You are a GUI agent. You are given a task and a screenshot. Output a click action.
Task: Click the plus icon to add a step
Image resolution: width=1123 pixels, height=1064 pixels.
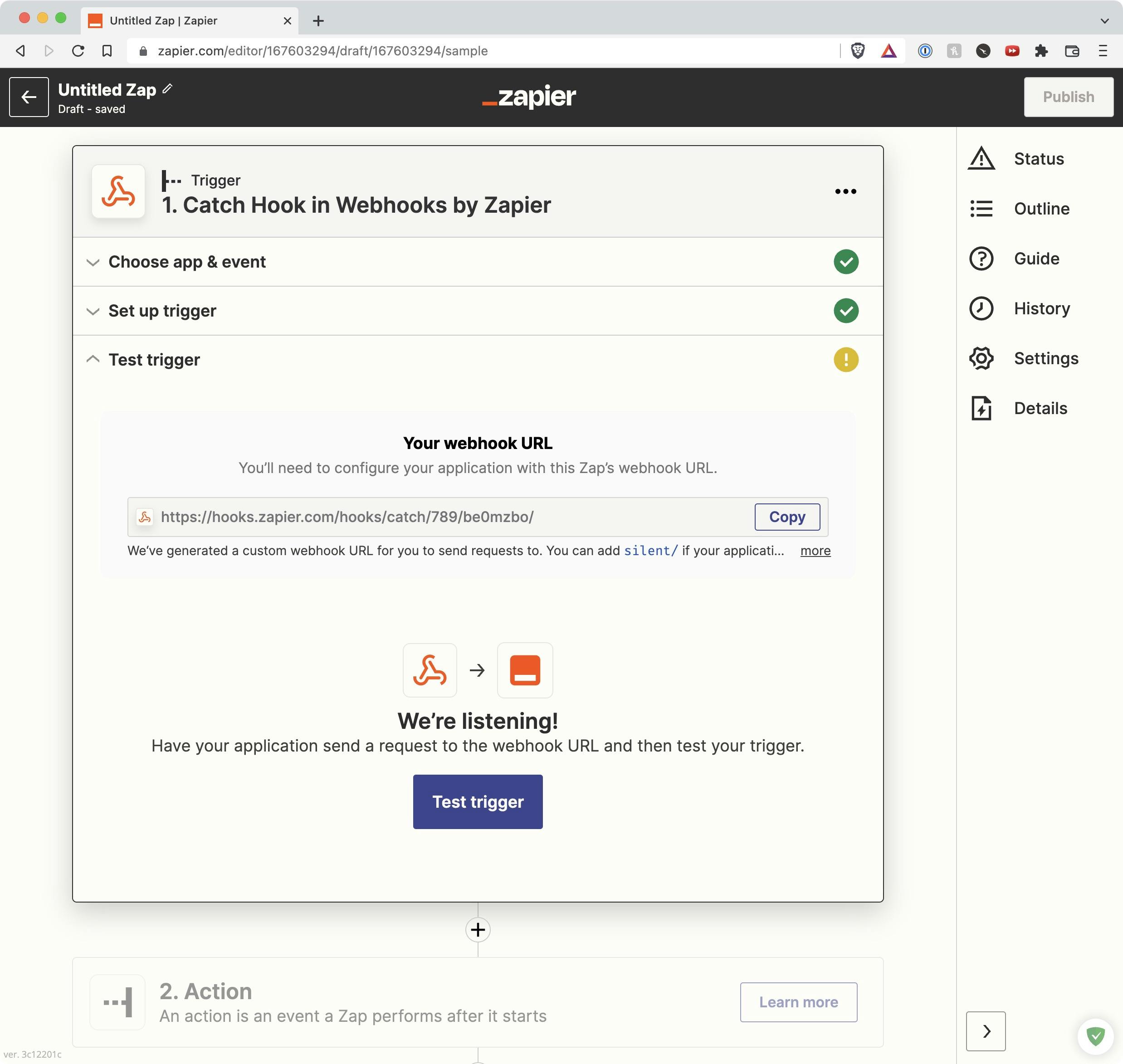478,930
